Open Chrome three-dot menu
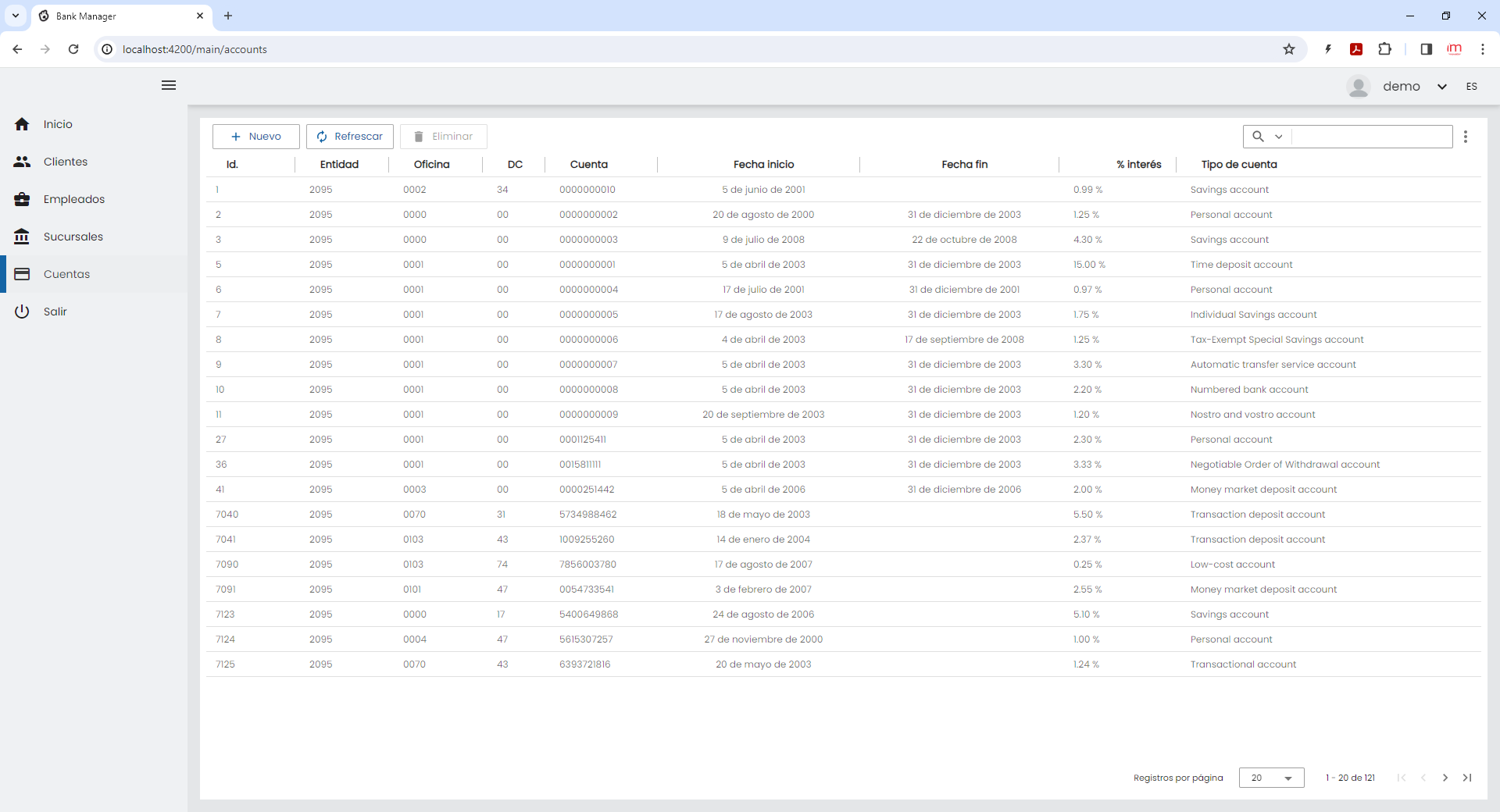This screenshot has height=812, width=1500. [1482, 49]
